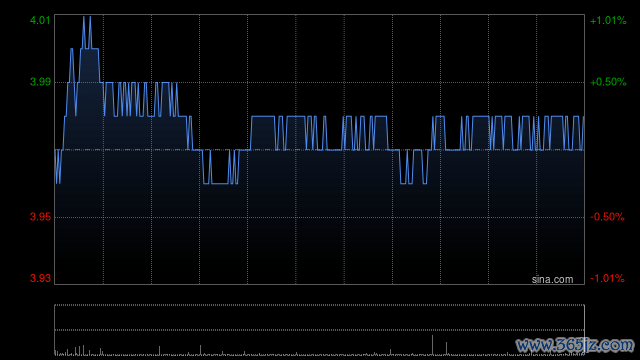
Task: Click the -1.01% percentage label
Action: tap(607, 278)
